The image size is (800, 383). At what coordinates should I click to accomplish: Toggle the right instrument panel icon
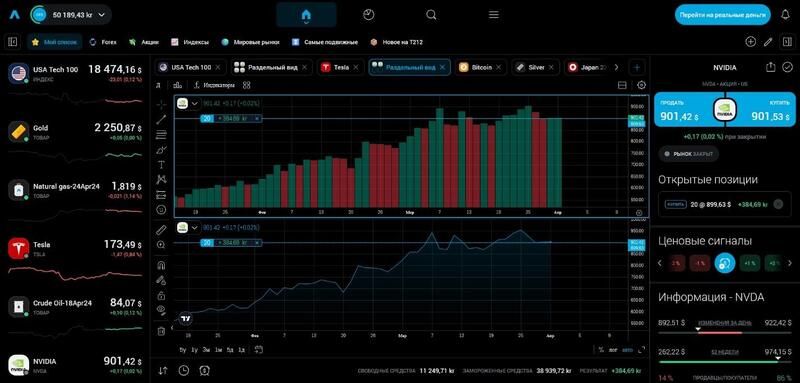pyautogui.click(x=786, y=42)
